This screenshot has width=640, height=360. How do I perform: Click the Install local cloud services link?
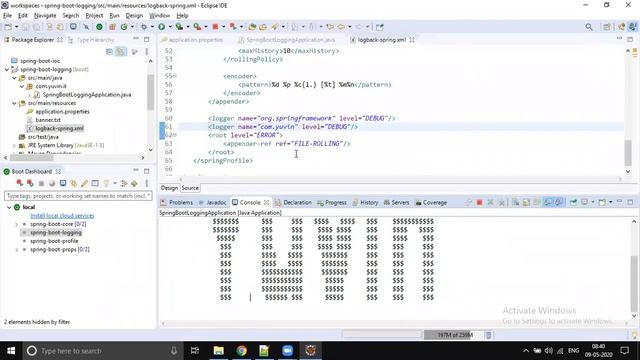click(x=62, y=216)
